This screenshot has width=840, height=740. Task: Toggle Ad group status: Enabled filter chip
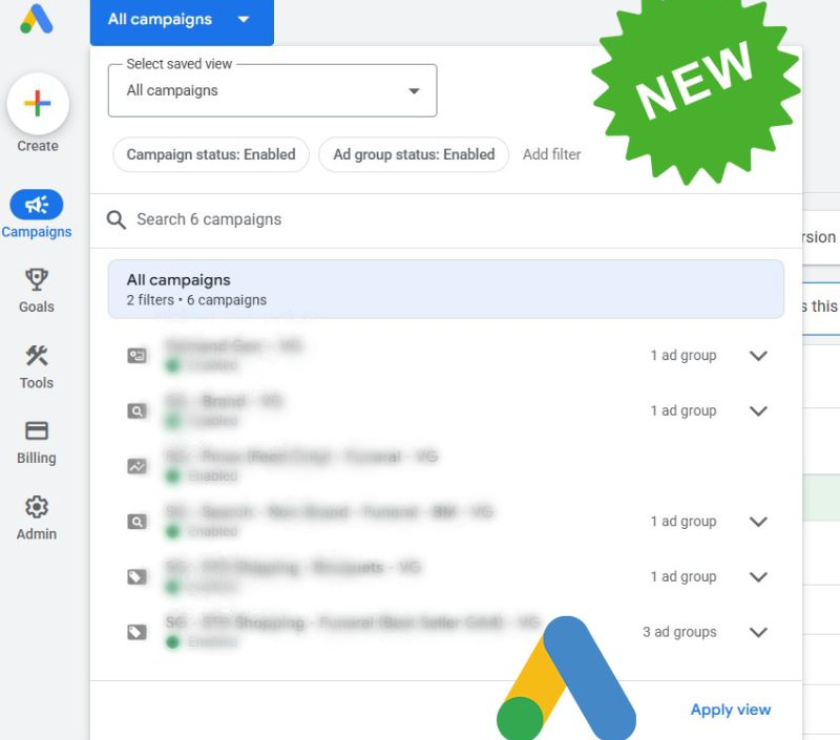click(x=414, y=155)
